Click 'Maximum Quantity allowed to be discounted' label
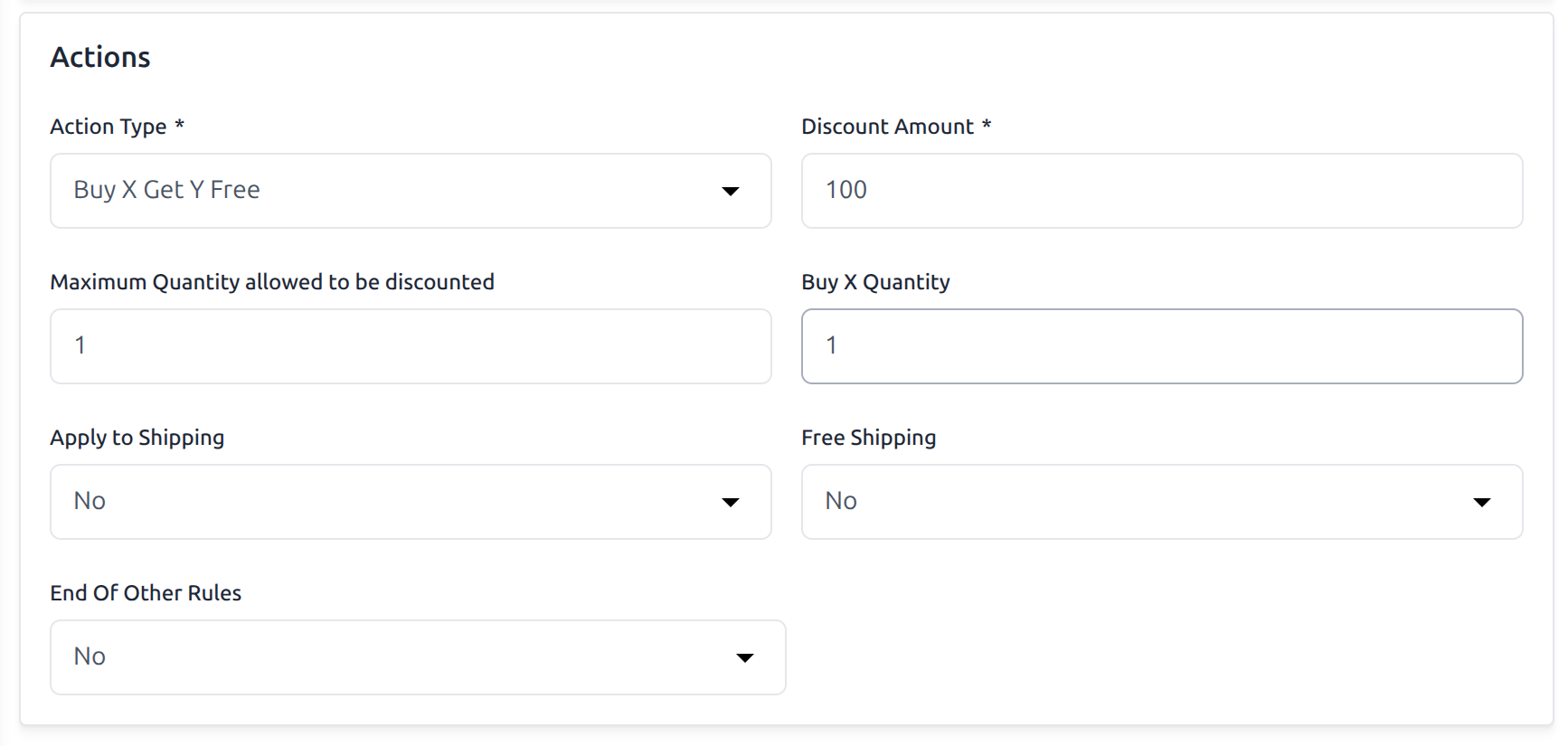1568x746 pixels. click(272, 282)
